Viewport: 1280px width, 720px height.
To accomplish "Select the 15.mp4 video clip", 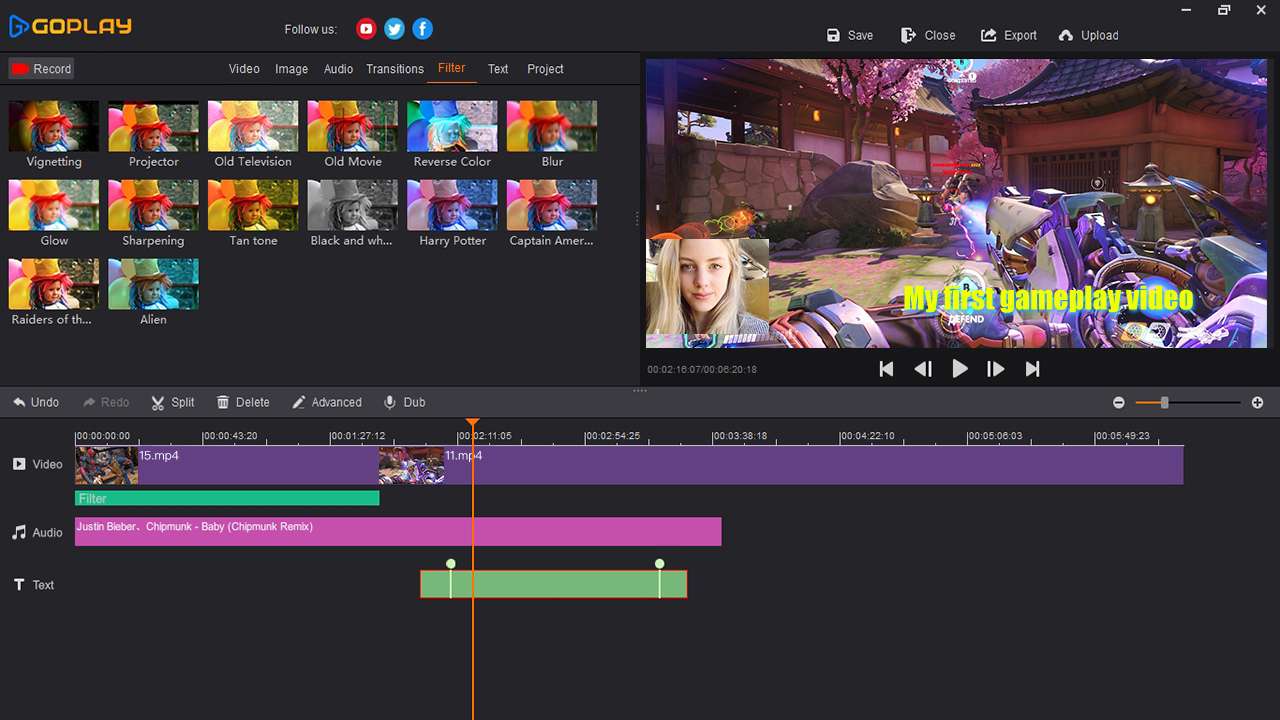I will [x=227, y=465].
